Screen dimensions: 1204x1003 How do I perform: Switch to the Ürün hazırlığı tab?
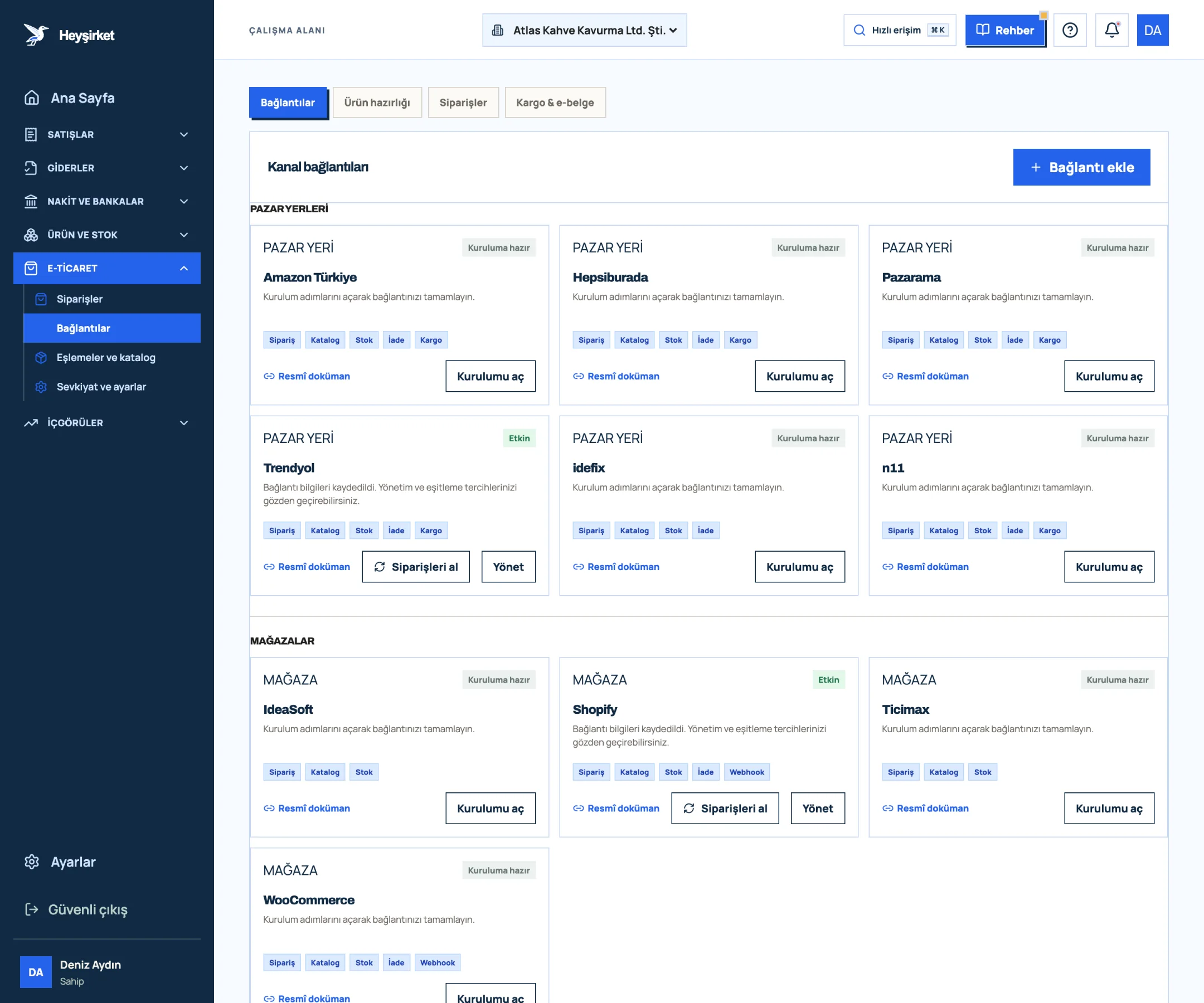pos(377,103)
